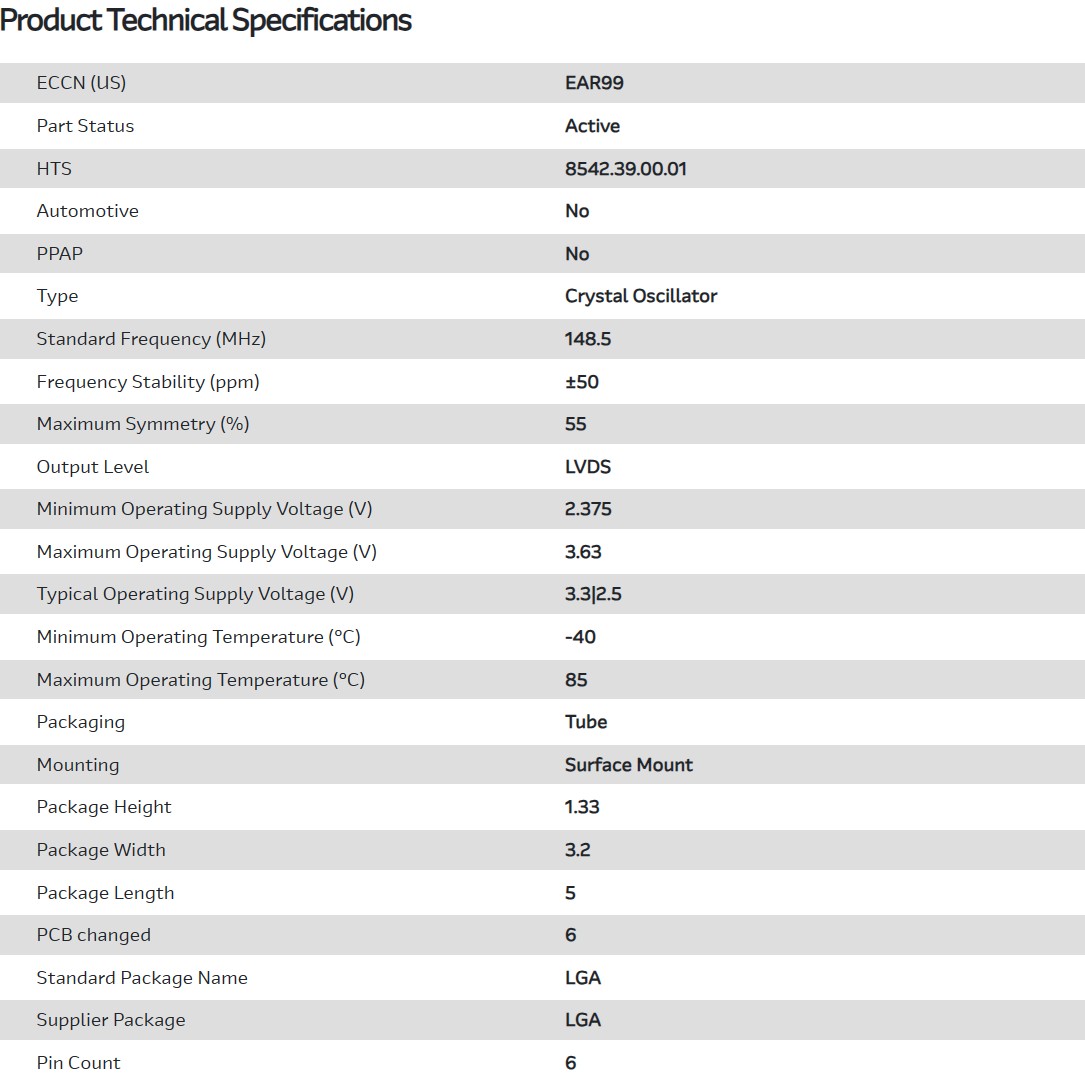Select the EAR99 value in ECCN row
The height and width of the screenshot is (1081, 1085).
[594, 83]
